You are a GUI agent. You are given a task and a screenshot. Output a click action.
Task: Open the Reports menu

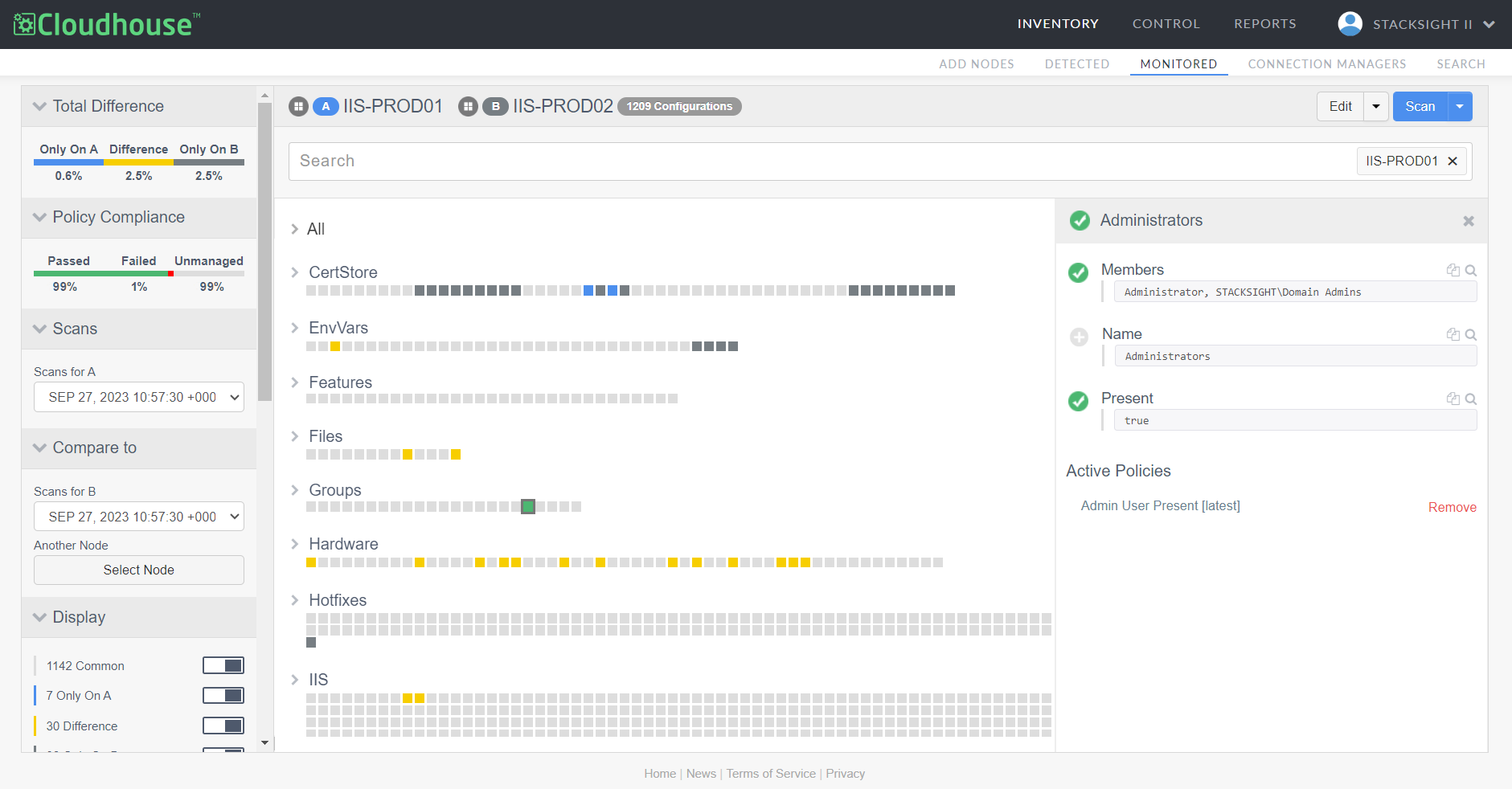pyautogui.click(x=1264, y=24)
